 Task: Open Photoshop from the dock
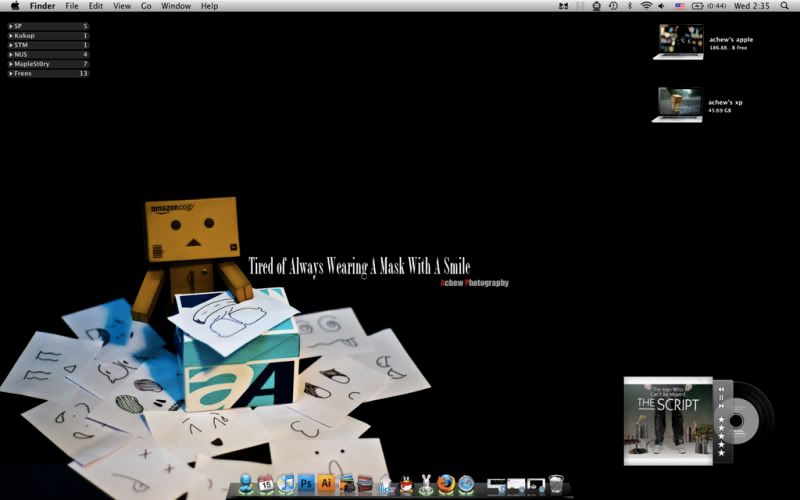click(306, 484)
